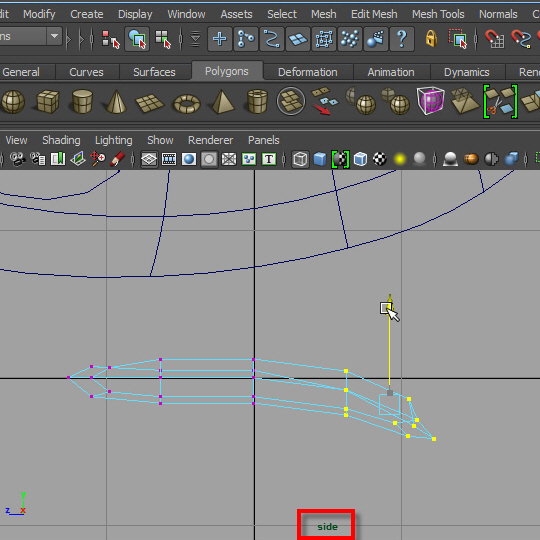Create a polygon pyramid from the shelf
Viewport: 540px width, 540px height.
pyautogui.click(x=222, y=101)
